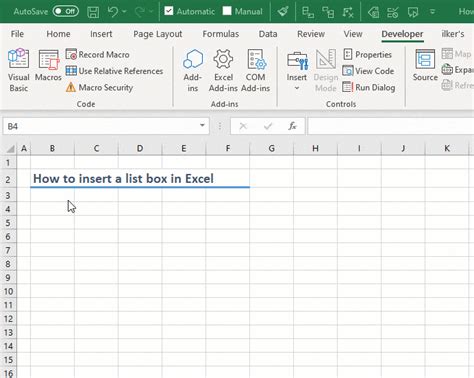Open the Redo dropdown arrow

coord(151,12)
